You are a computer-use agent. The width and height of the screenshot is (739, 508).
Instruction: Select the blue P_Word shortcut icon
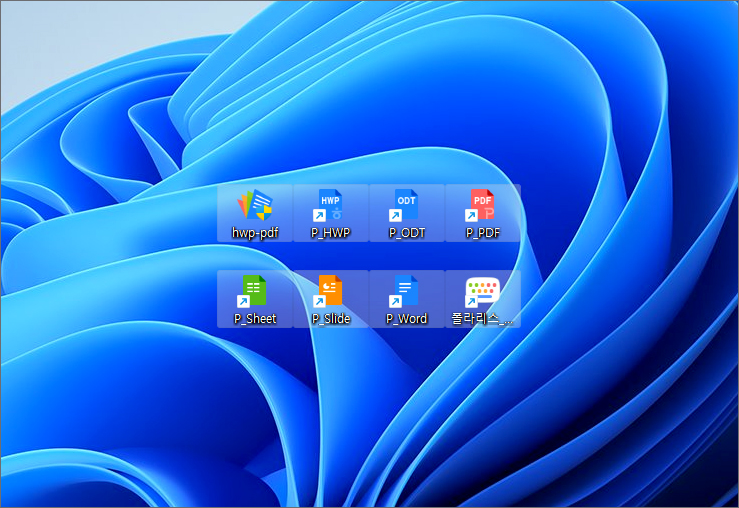tap(404, 291)
